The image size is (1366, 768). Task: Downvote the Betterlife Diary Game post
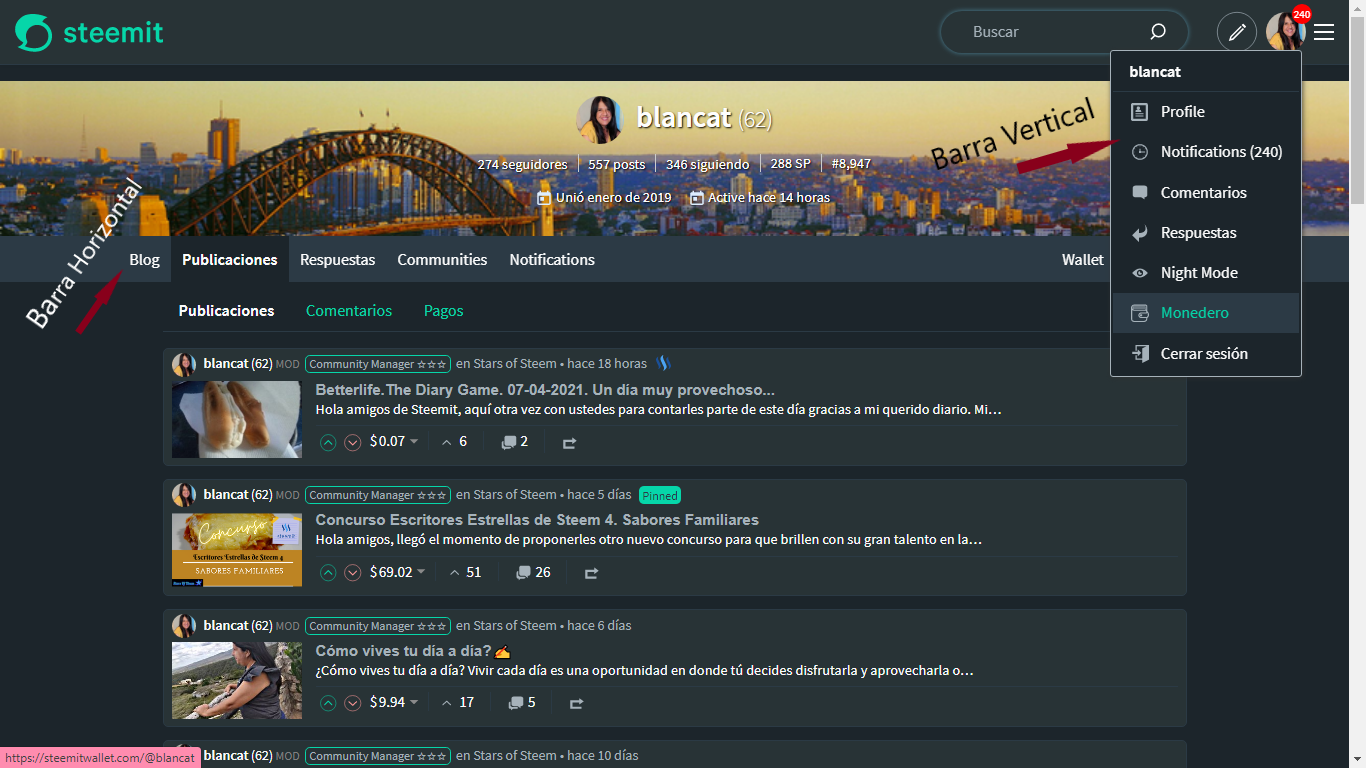pos(352,442)
